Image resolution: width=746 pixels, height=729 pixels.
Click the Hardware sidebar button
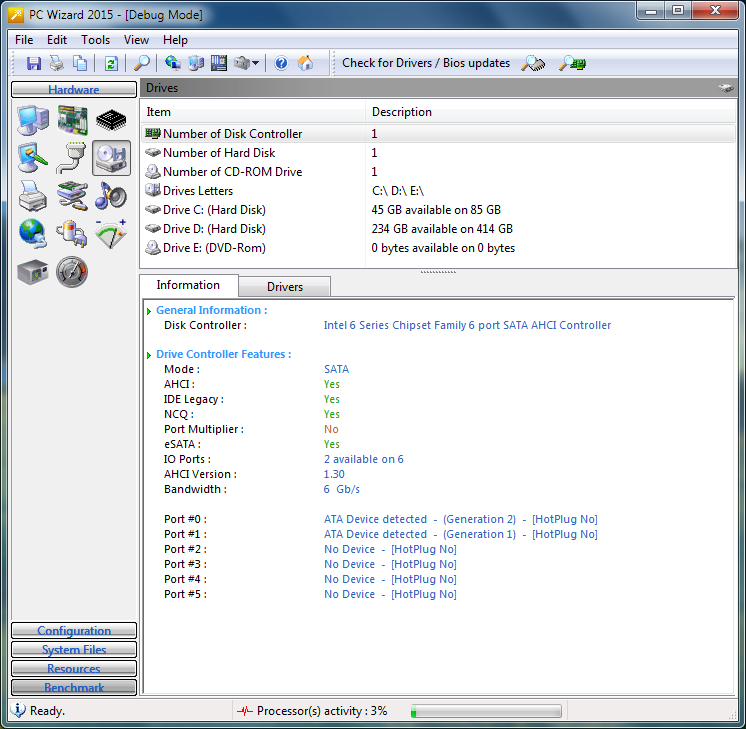[x=74, y=89]
